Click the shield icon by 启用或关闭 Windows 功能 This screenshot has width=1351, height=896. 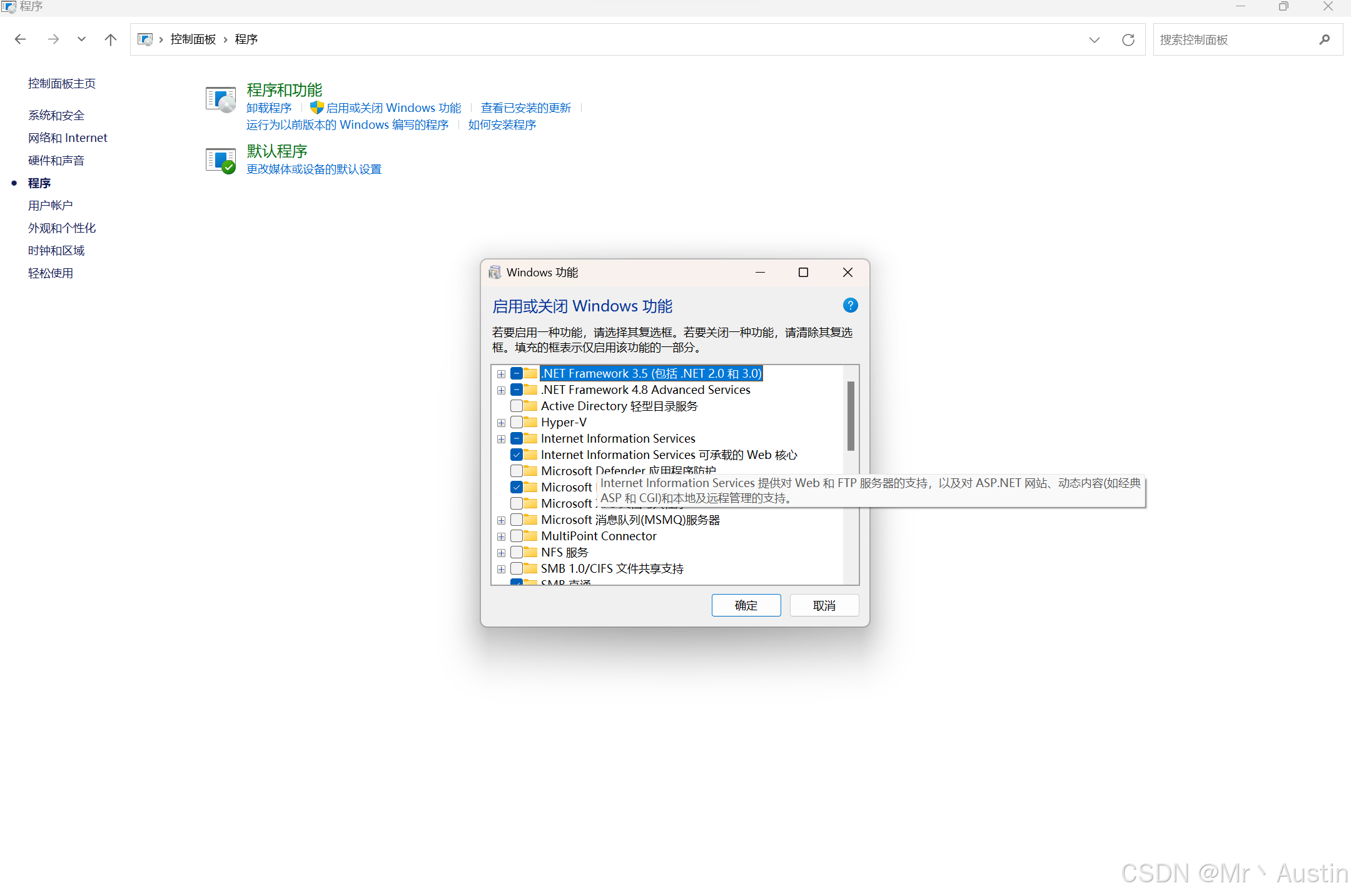point(316,108)
